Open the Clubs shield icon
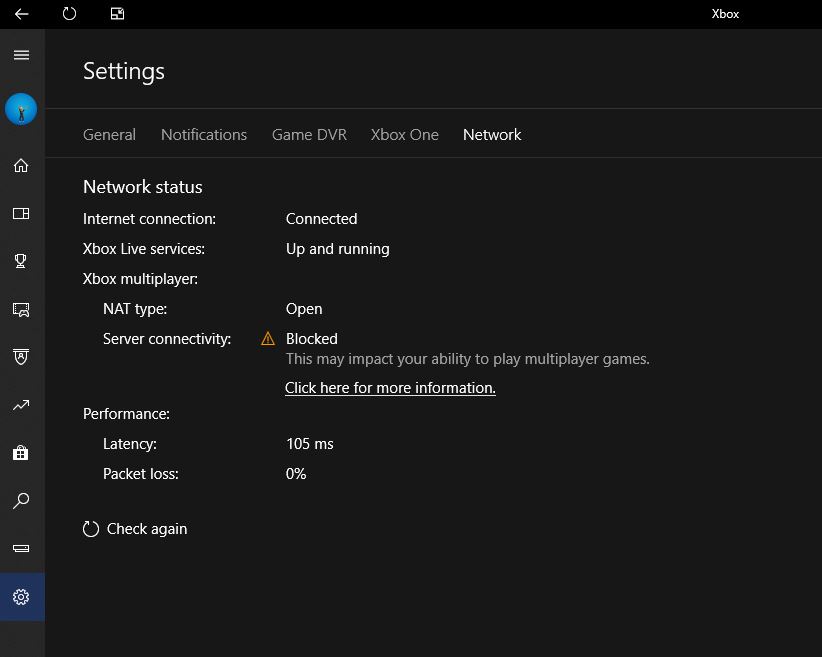Image resolution: width=822 pixels, height=657 pixels. (21, 357)
